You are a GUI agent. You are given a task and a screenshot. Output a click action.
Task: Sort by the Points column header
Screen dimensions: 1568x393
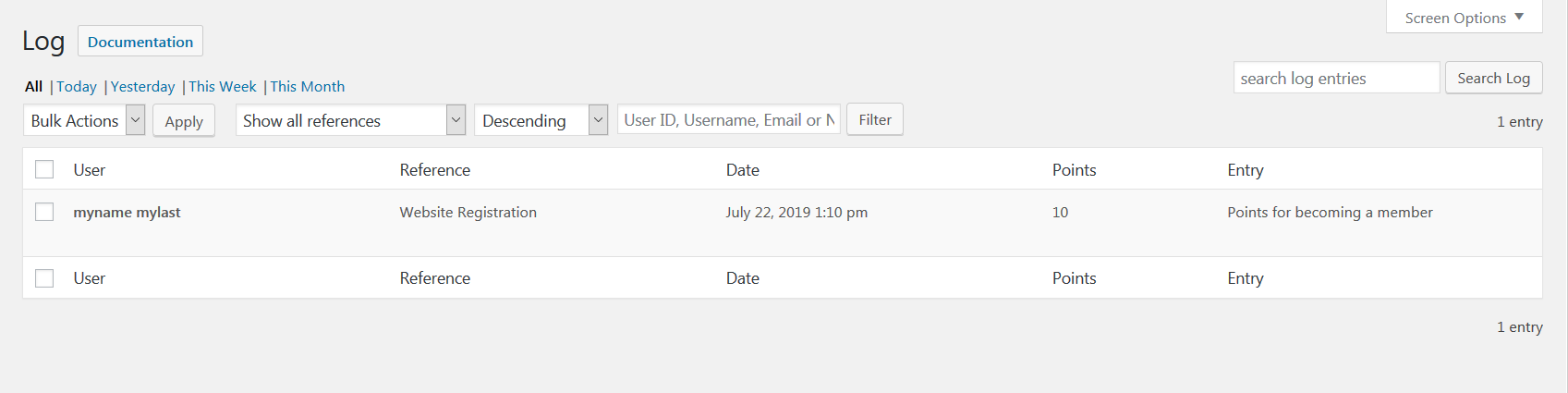click(x=1074, y=169)
